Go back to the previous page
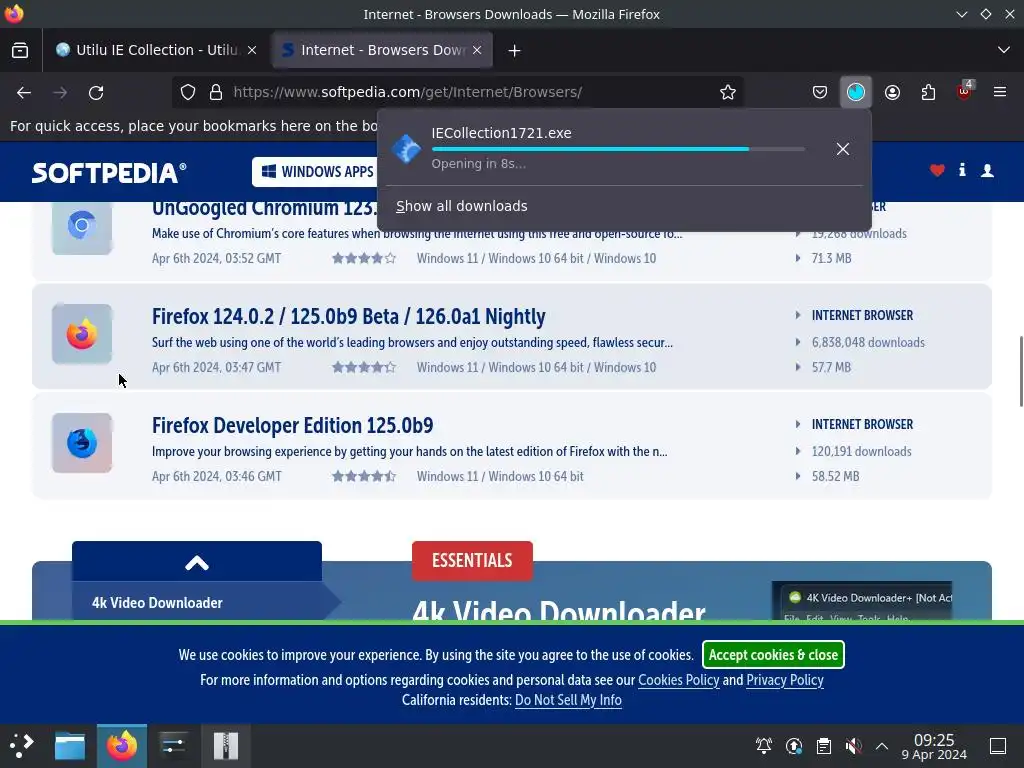Image resolution: width=1024 pixels, height=768 pixels. (x=24, y=93)
